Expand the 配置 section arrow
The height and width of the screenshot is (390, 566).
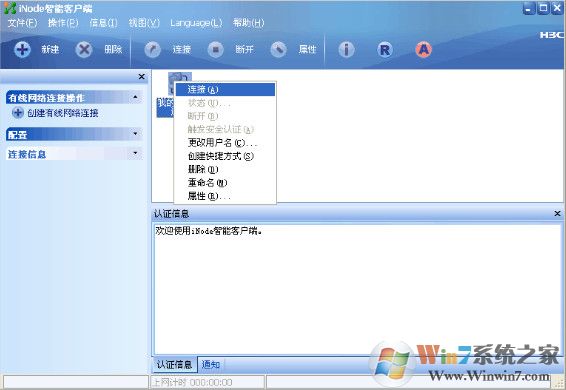pyautogui.click(x=135, y=134)
